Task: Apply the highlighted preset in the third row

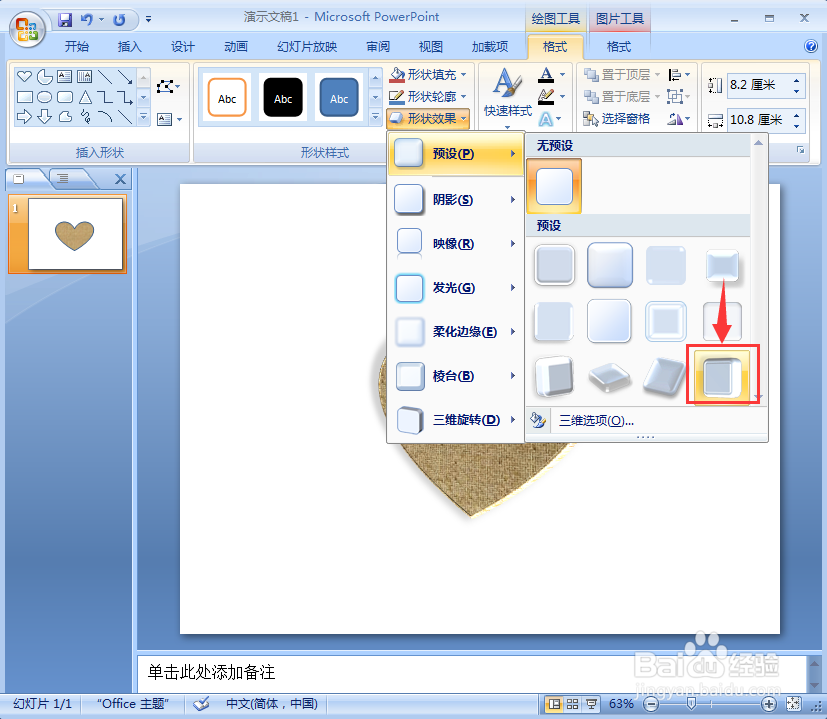Action: (x=722, y=376)
